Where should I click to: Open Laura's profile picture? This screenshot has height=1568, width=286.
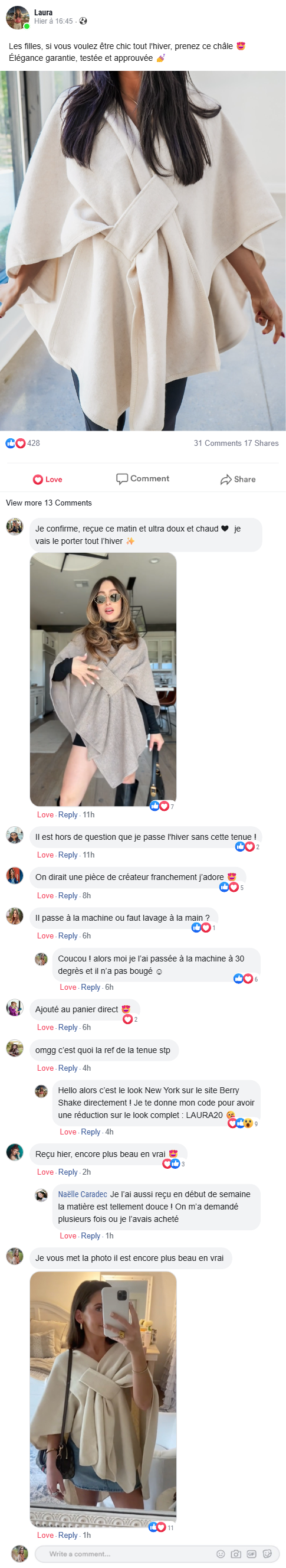[18, 18]
